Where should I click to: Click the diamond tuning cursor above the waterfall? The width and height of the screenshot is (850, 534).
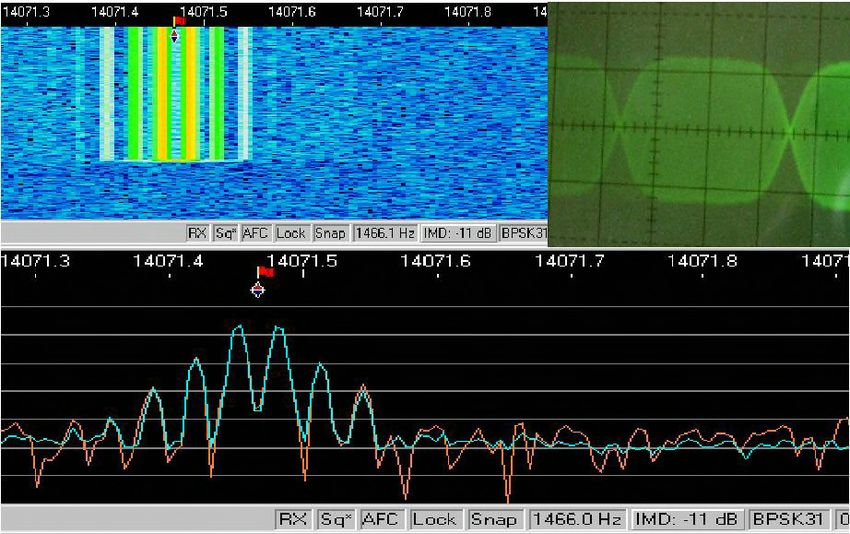tap(175, 36)
